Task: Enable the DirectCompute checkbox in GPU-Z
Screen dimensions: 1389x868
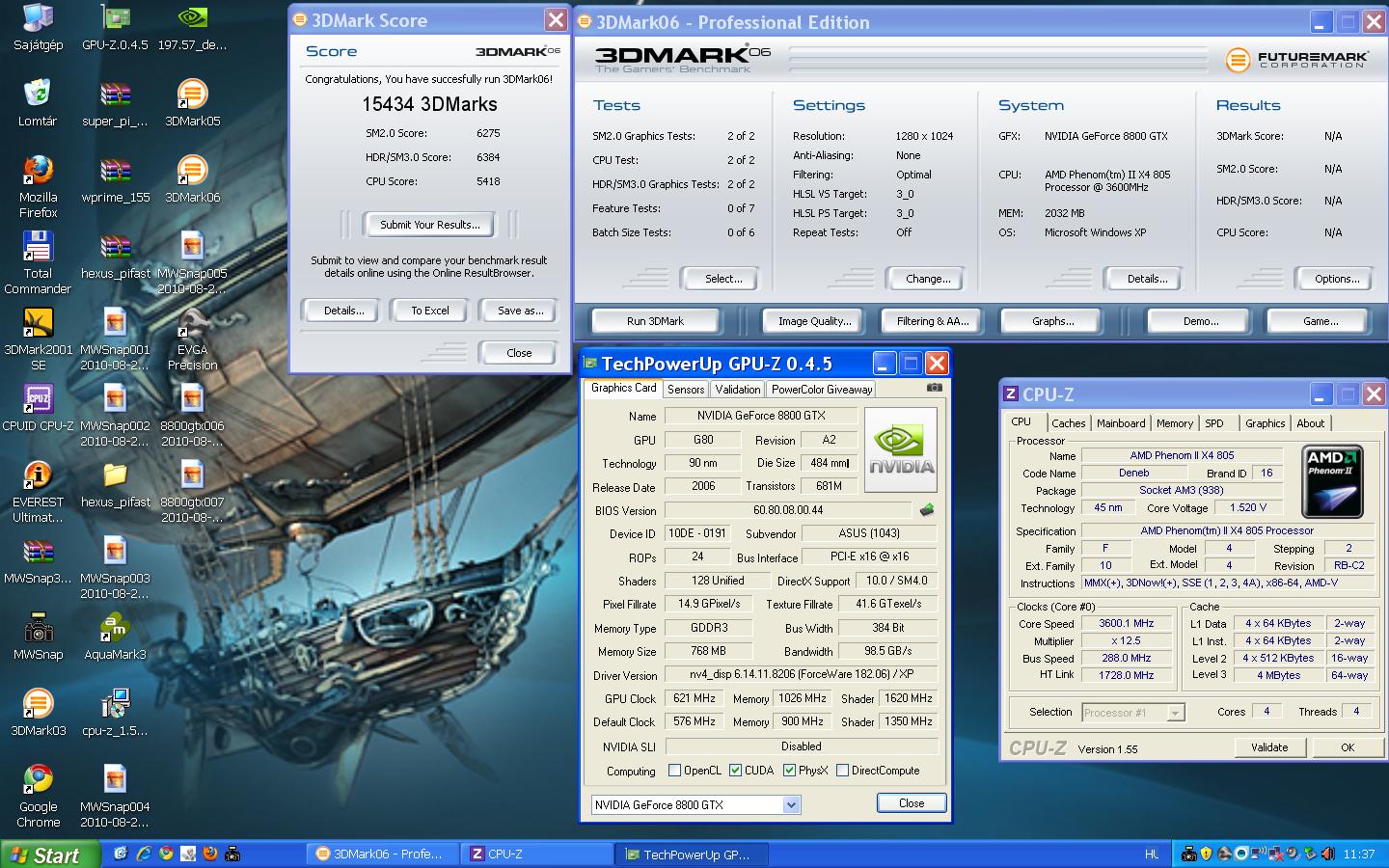Action: click(842, 771)
